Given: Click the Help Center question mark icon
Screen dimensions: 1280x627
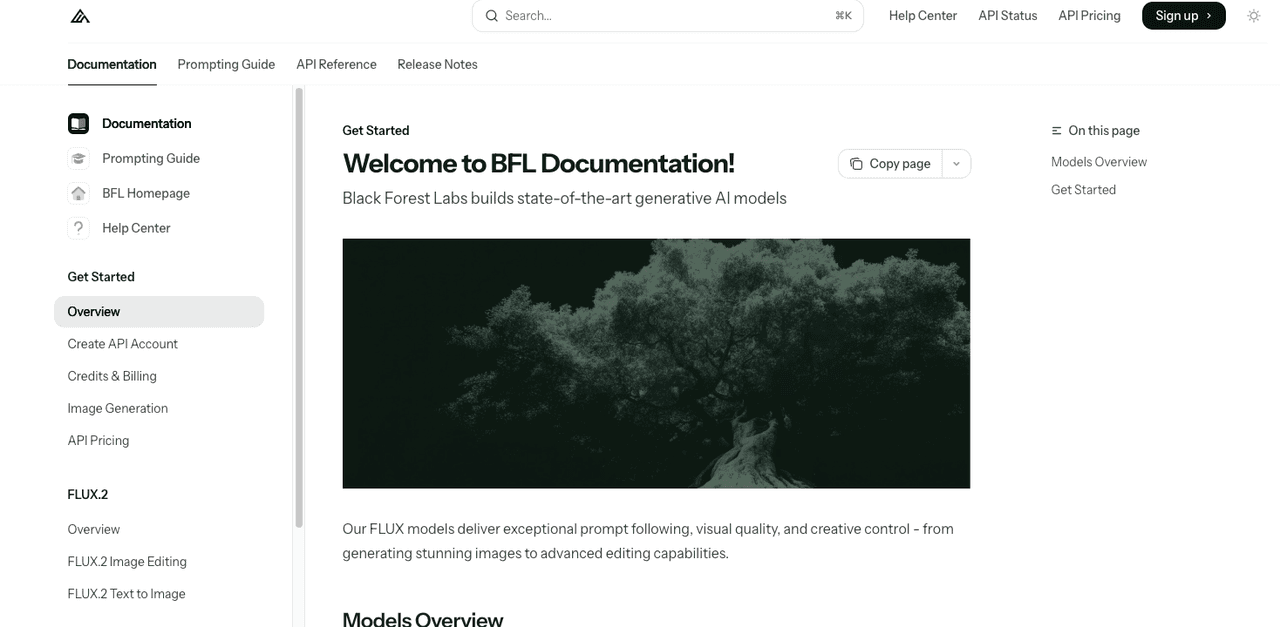Looking at the screenshot, I should click(x=78, y=229).
